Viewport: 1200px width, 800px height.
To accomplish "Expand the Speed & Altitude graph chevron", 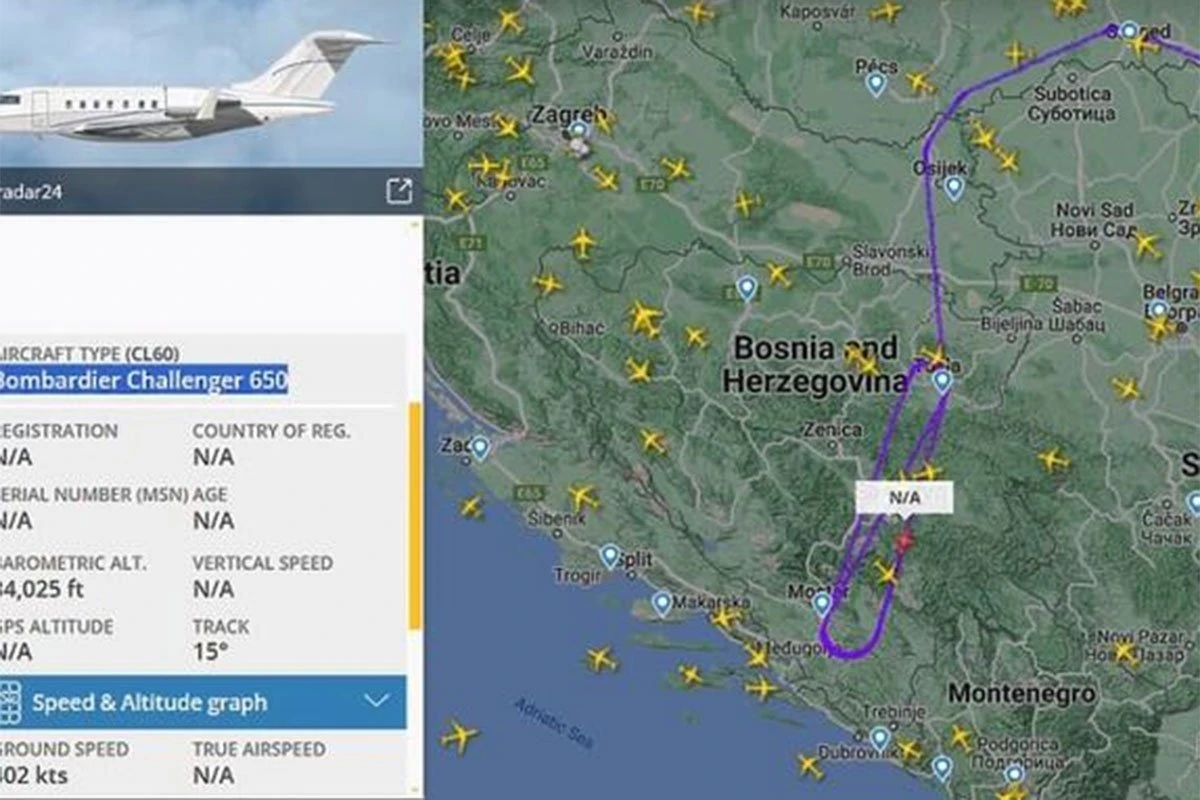I will point(376,701).
